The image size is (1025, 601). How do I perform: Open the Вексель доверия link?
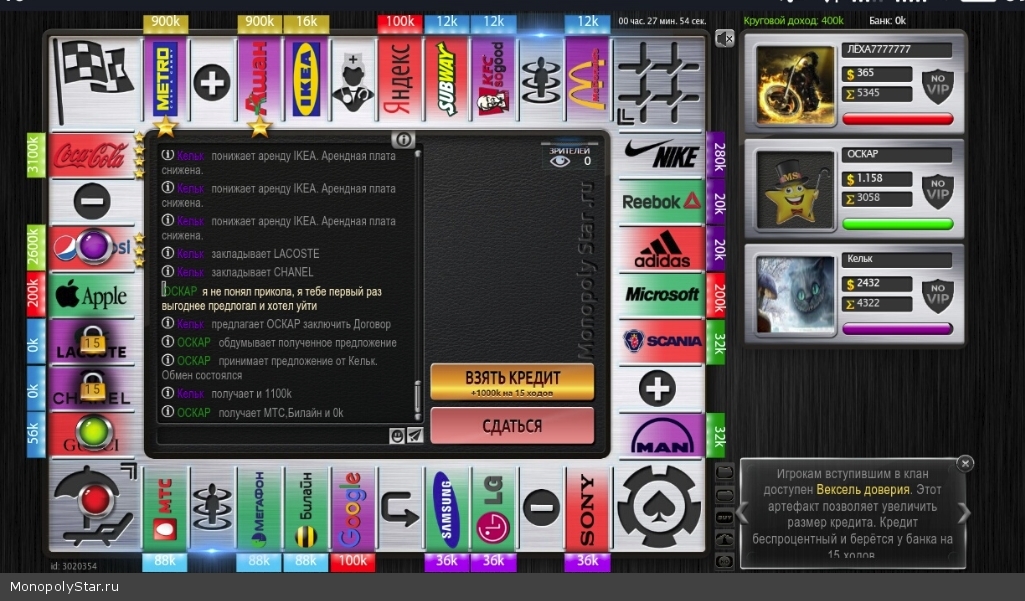pos(863,489)
